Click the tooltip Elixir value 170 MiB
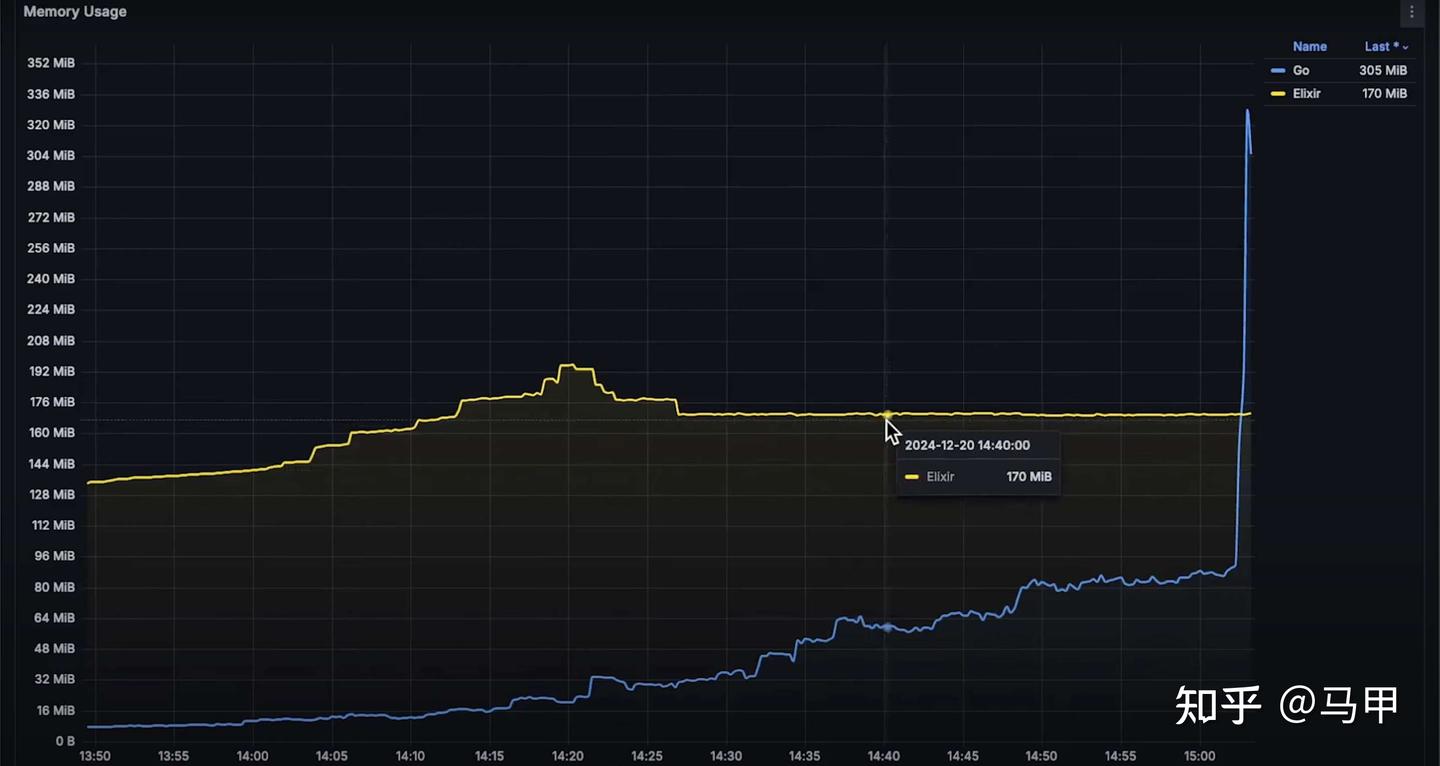 (1029, 477)
